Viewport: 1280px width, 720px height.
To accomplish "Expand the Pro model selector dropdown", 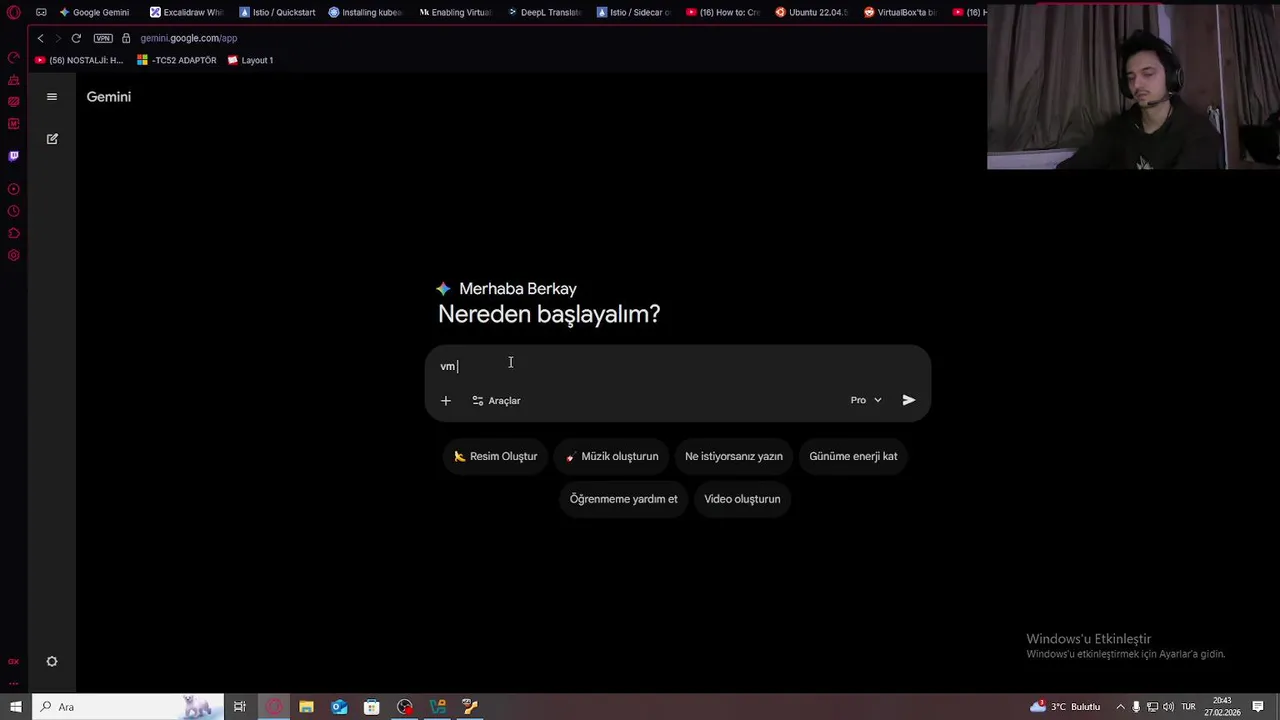I will pyautogui.click(x=866, y=400).
